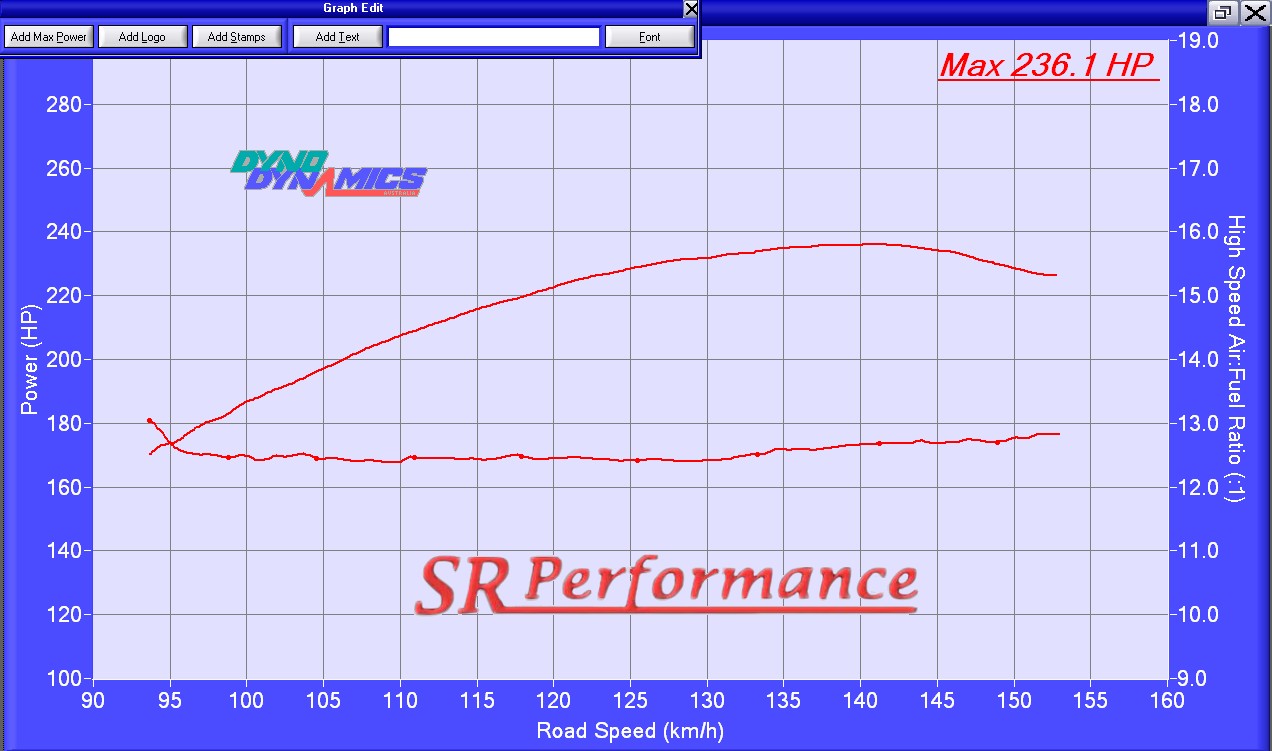
Task: Click the 125 tick on Road Speed axis
Action: click(630, 699)
